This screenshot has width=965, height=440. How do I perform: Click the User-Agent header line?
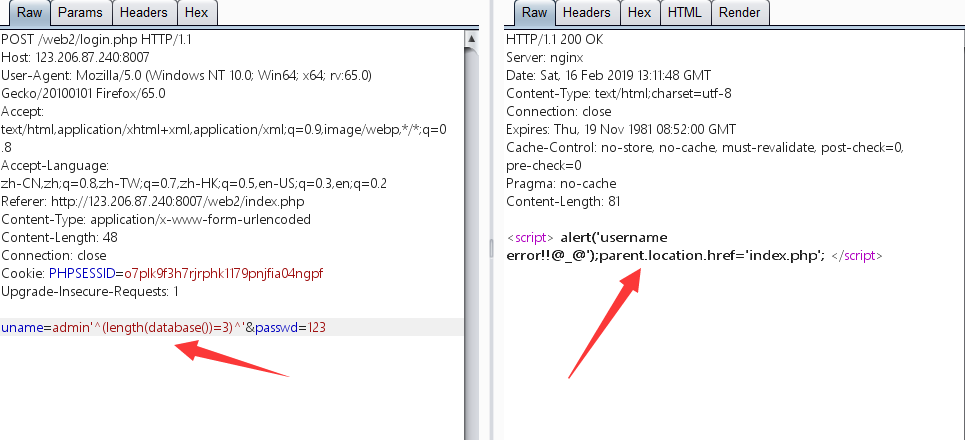coord(186,76)
